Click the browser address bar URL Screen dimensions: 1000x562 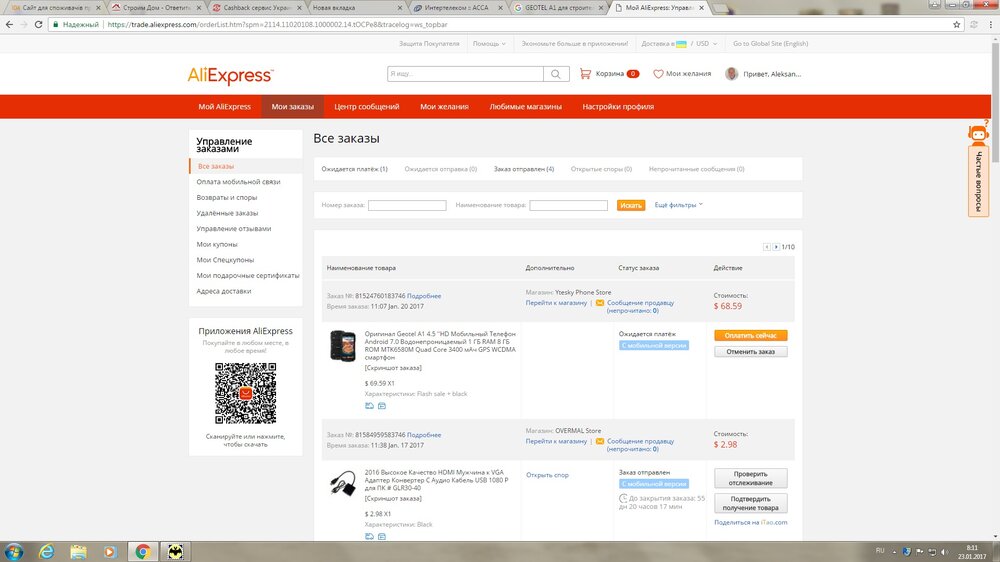[277, 24]
